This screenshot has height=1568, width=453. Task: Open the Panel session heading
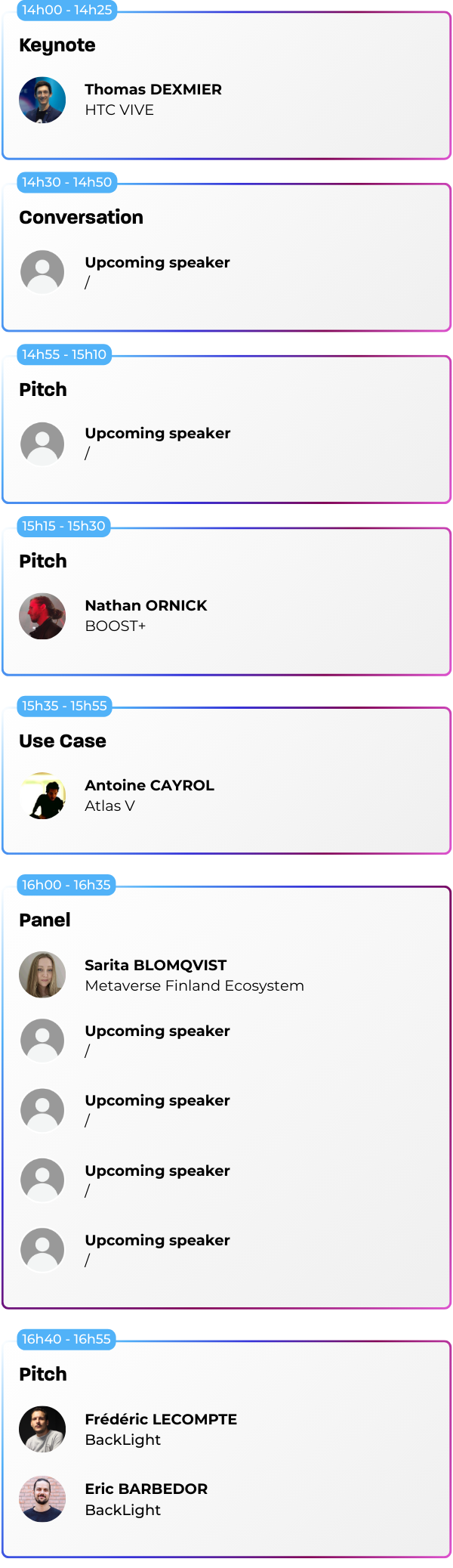[x=45, y=920]
